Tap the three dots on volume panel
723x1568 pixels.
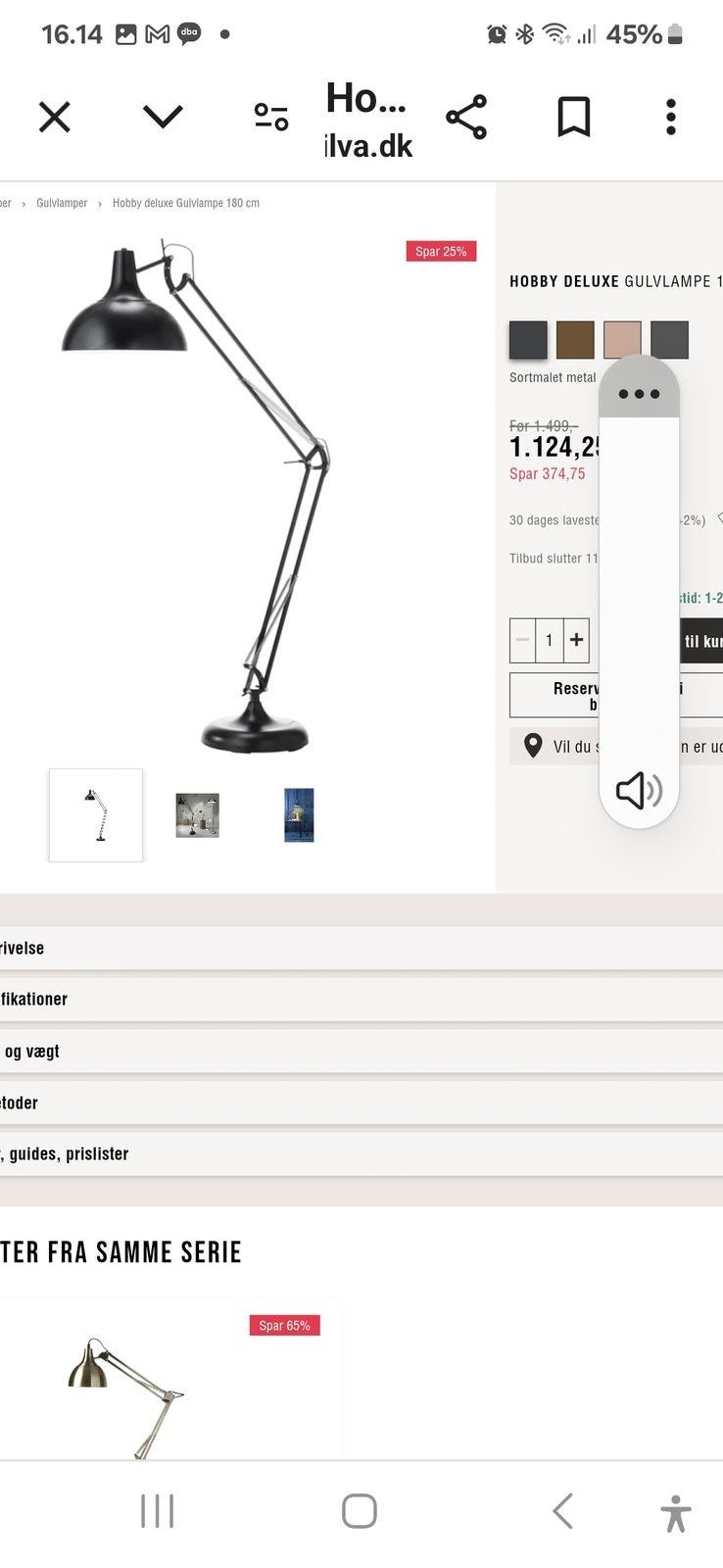click(639, 394)
